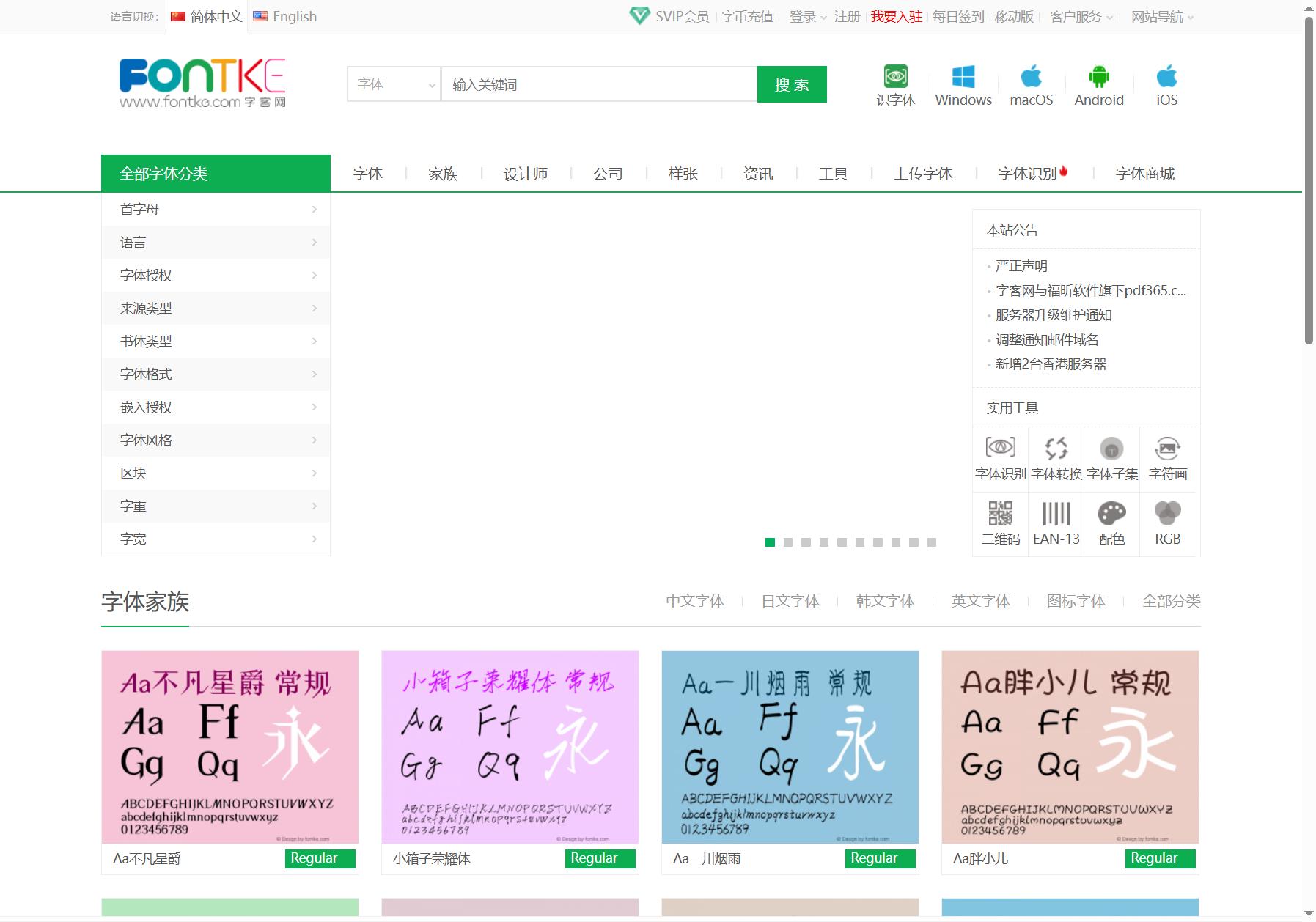Expand the 来源类型 category
The width and height of the screenshot is (1316, 922).
pos(216,309)
